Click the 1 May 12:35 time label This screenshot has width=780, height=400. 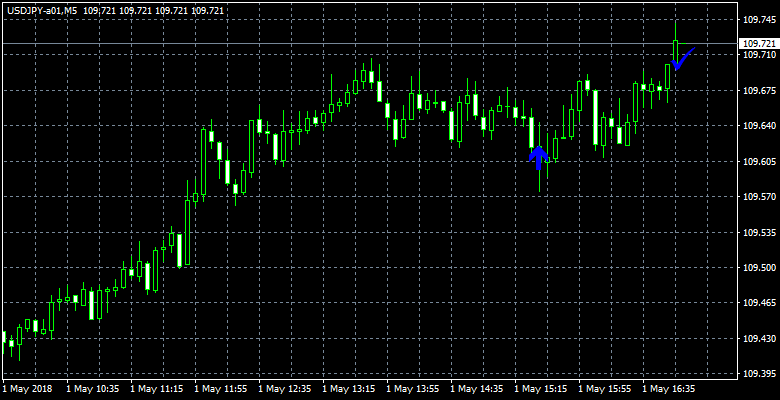tap(283, 388)
